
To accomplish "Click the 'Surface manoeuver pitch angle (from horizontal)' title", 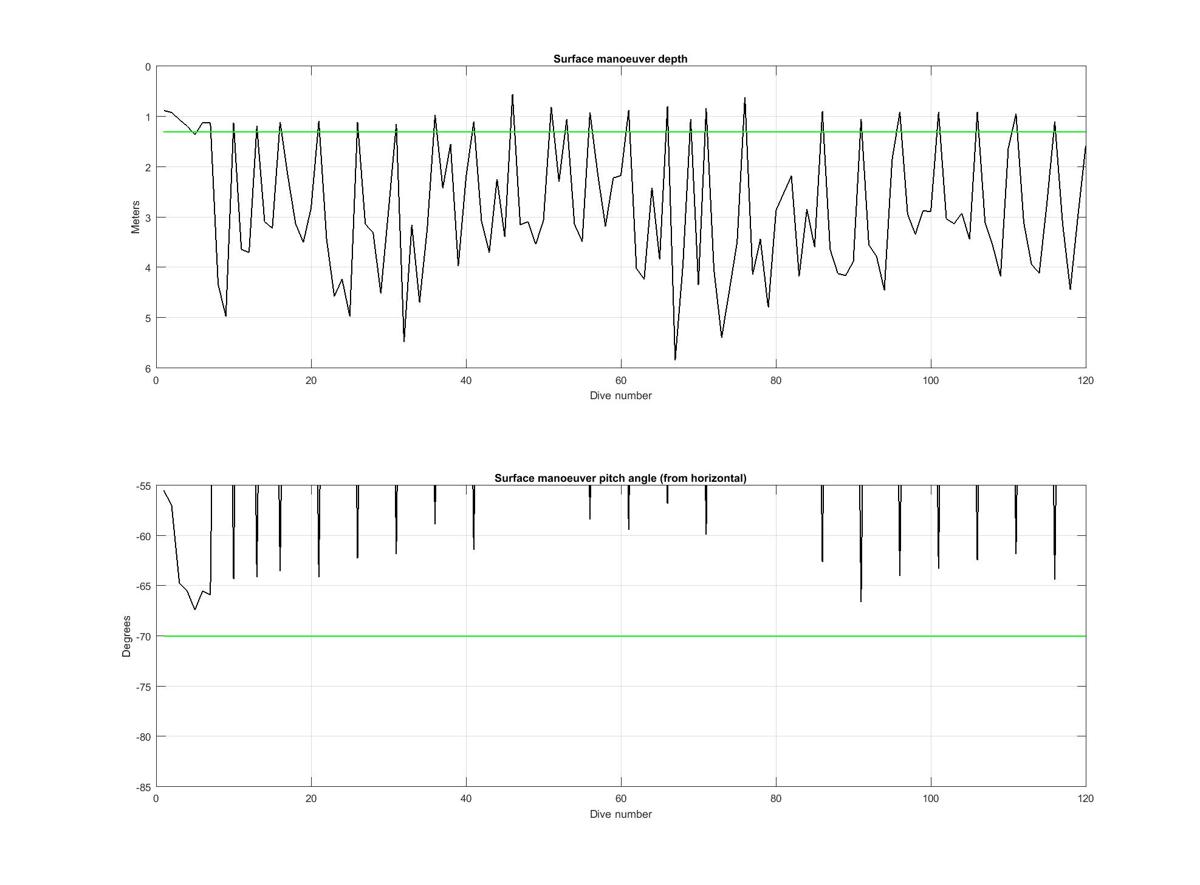I will [620, 478].
